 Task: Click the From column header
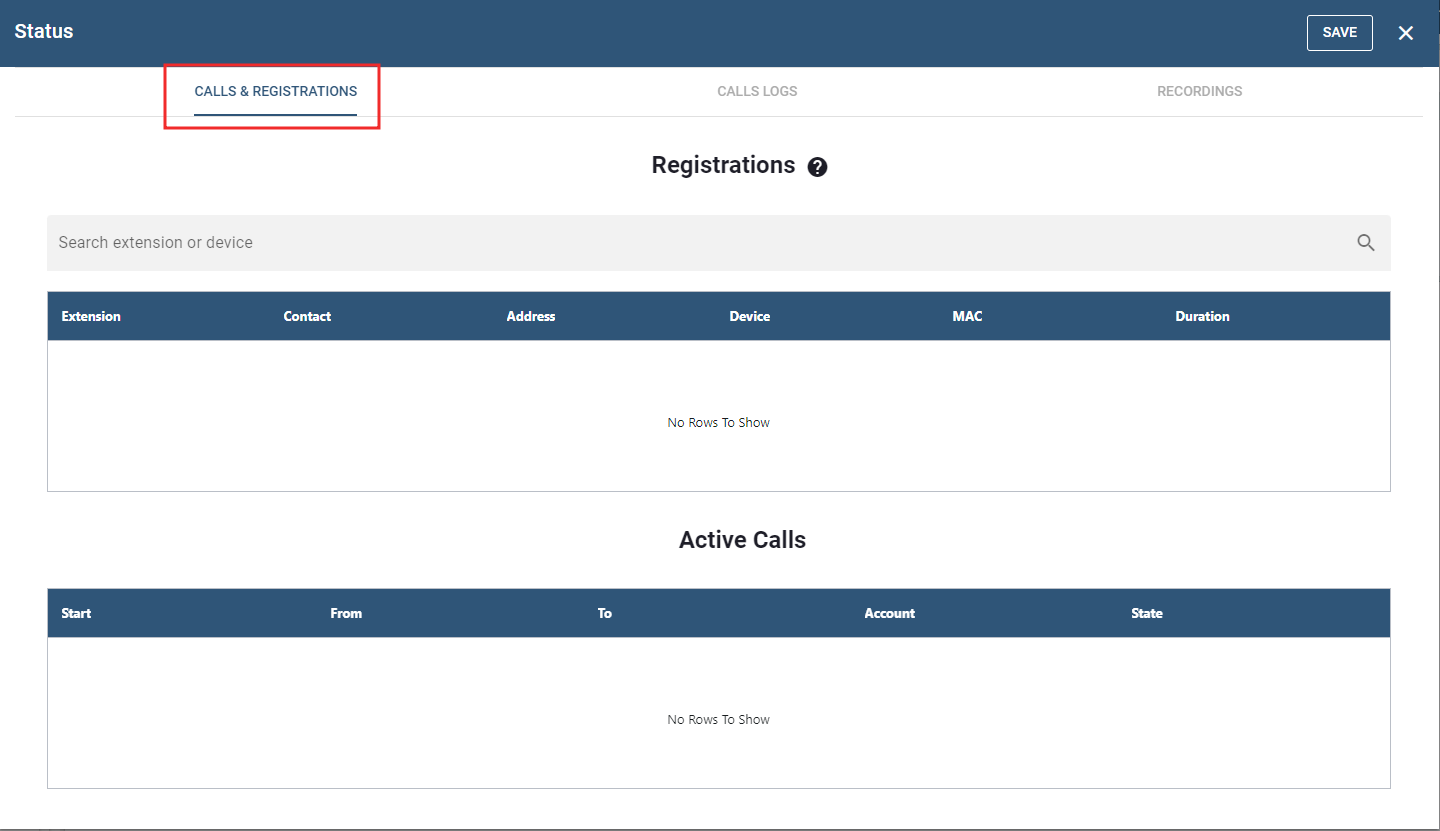[x=346, y=613]
